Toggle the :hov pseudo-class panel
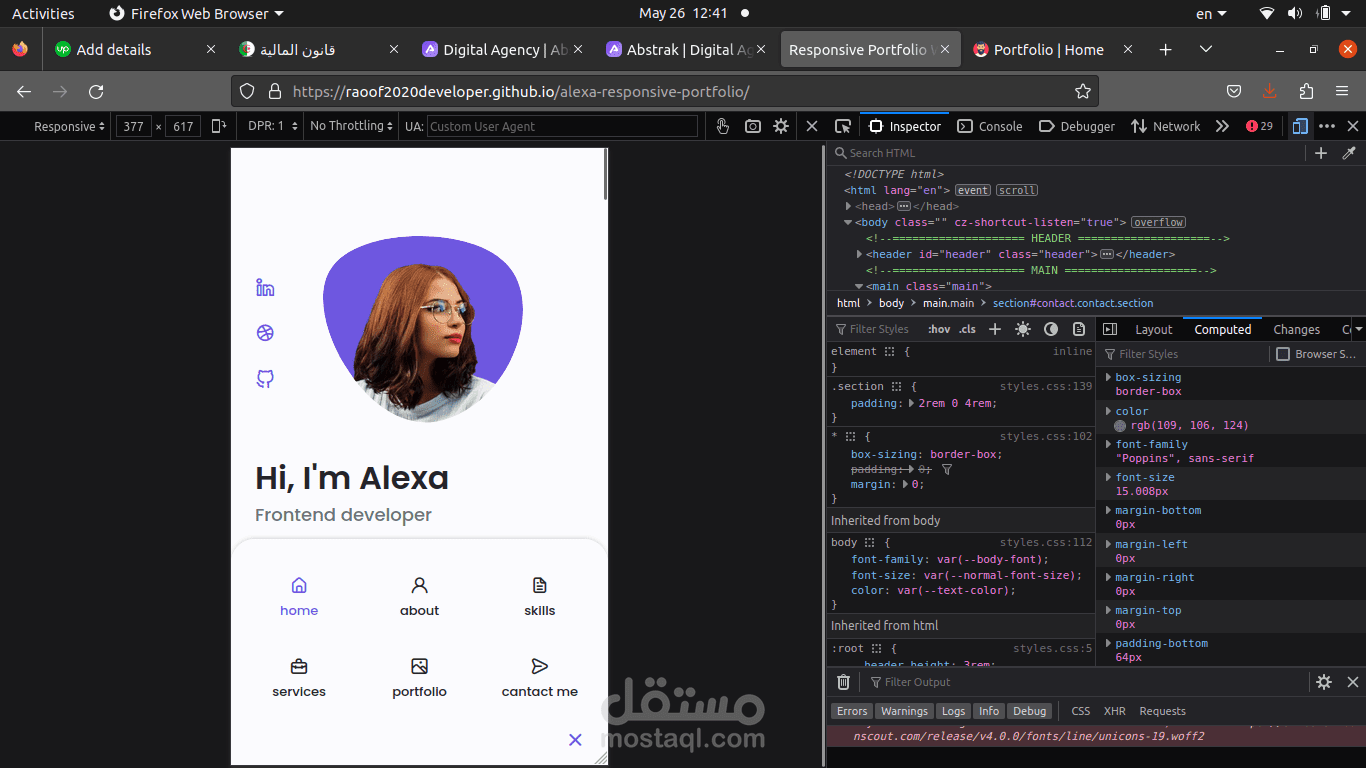The width and height of the screenshot is (1366, 768). point(939,328)
